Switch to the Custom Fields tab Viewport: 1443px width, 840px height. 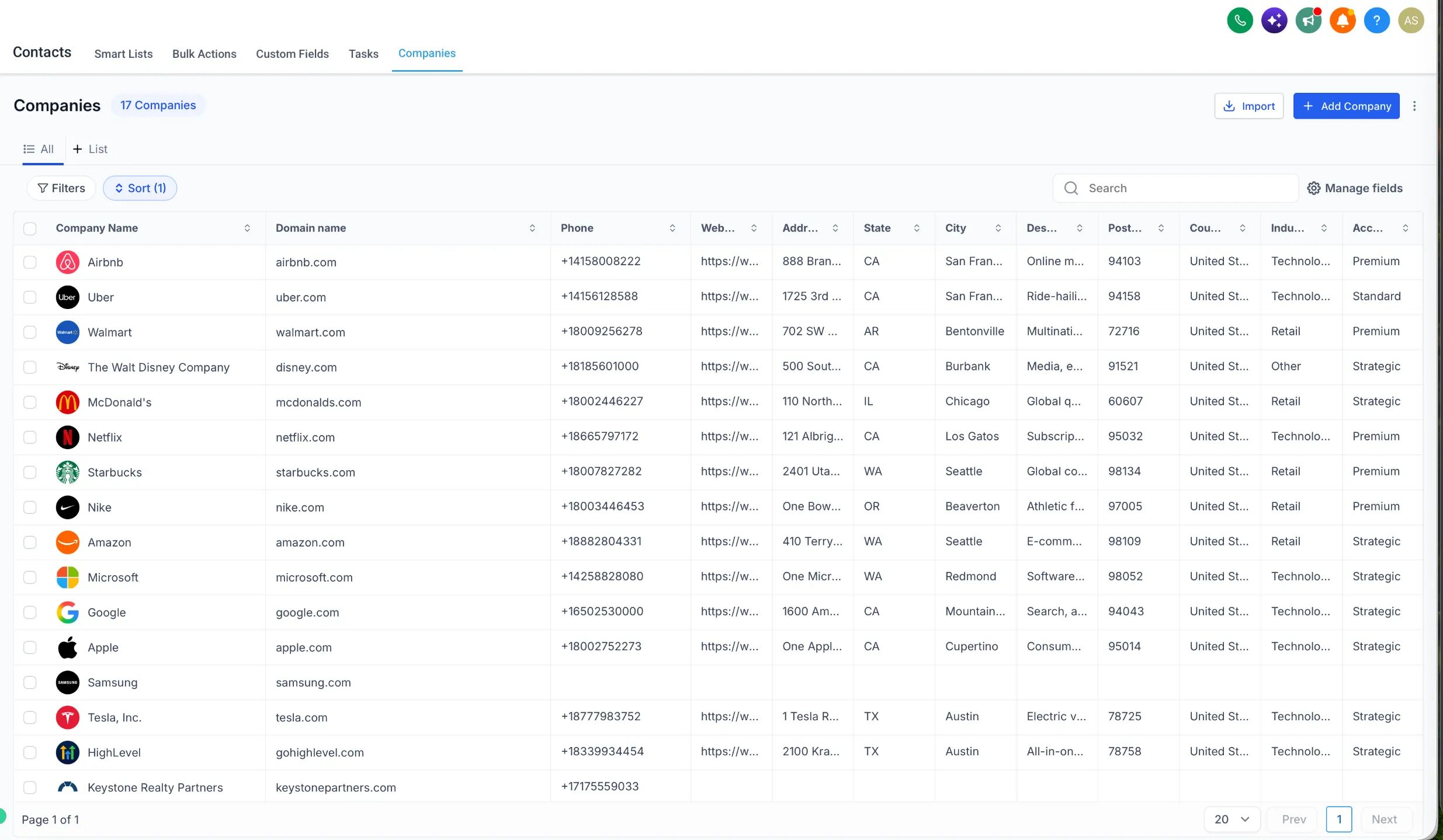(292, 54)
